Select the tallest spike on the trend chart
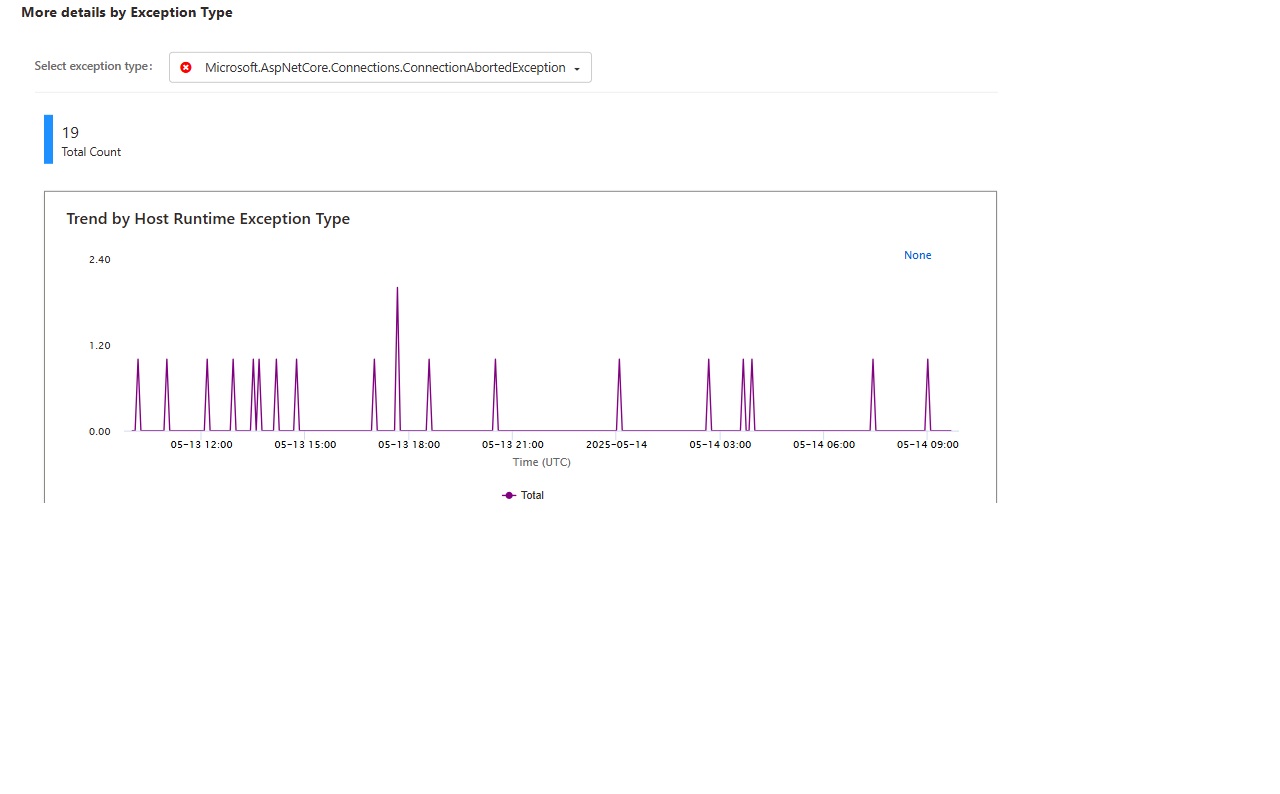 pyautogui.click(x=396, y=290)
